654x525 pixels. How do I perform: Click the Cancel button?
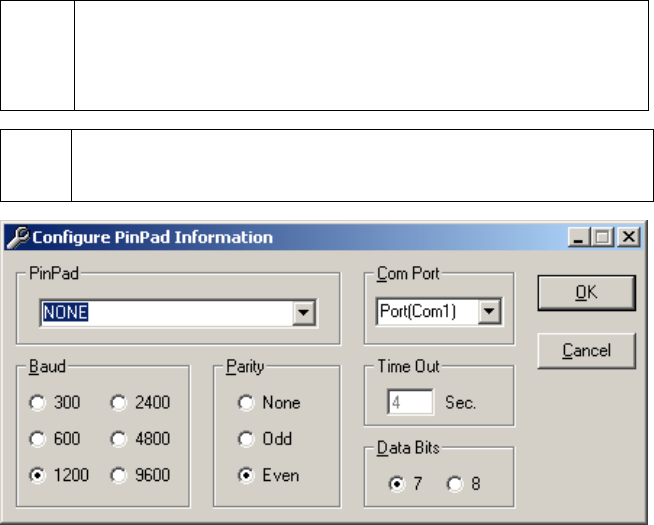(586, 351)
